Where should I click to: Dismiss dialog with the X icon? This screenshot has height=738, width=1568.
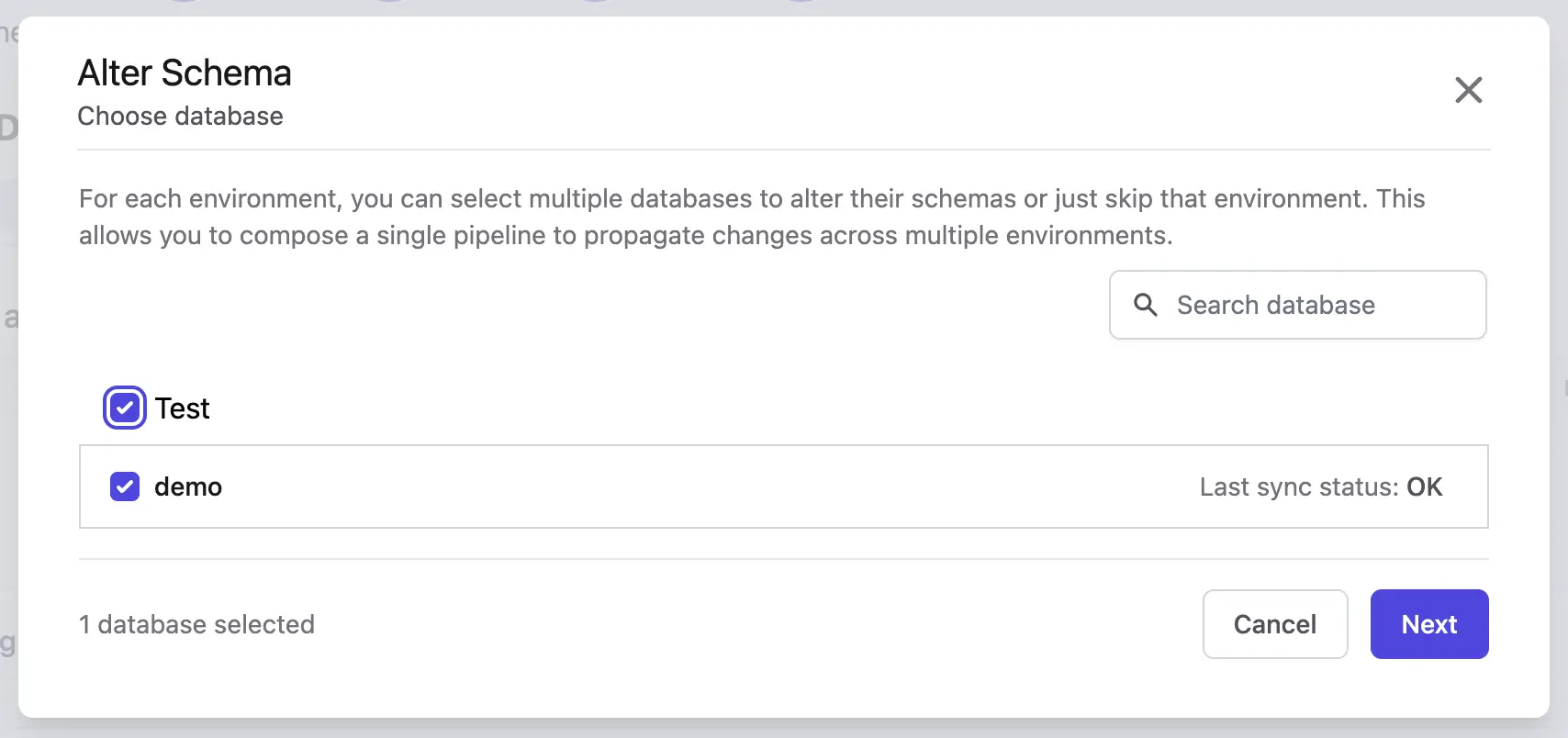tap(1468, 90)
